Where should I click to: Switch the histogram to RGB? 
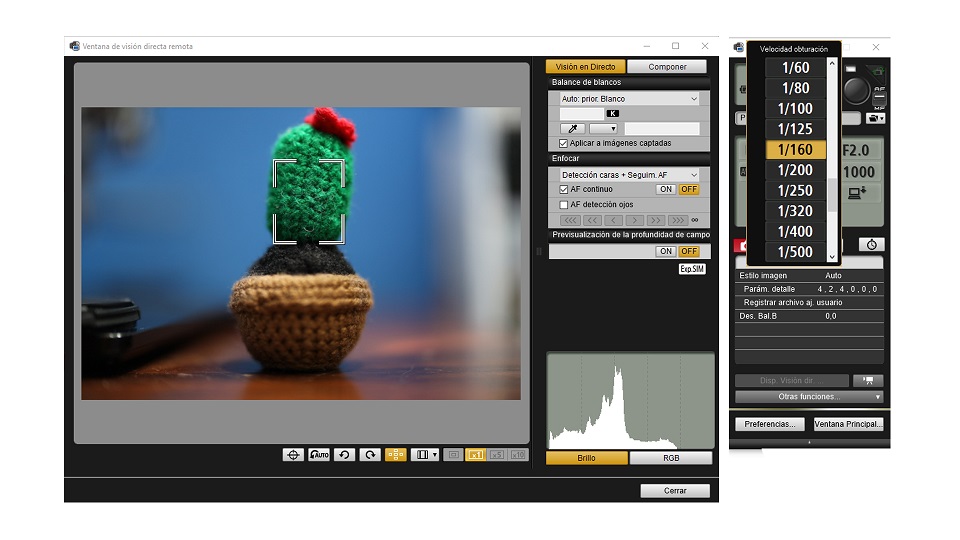coord(671,458)
